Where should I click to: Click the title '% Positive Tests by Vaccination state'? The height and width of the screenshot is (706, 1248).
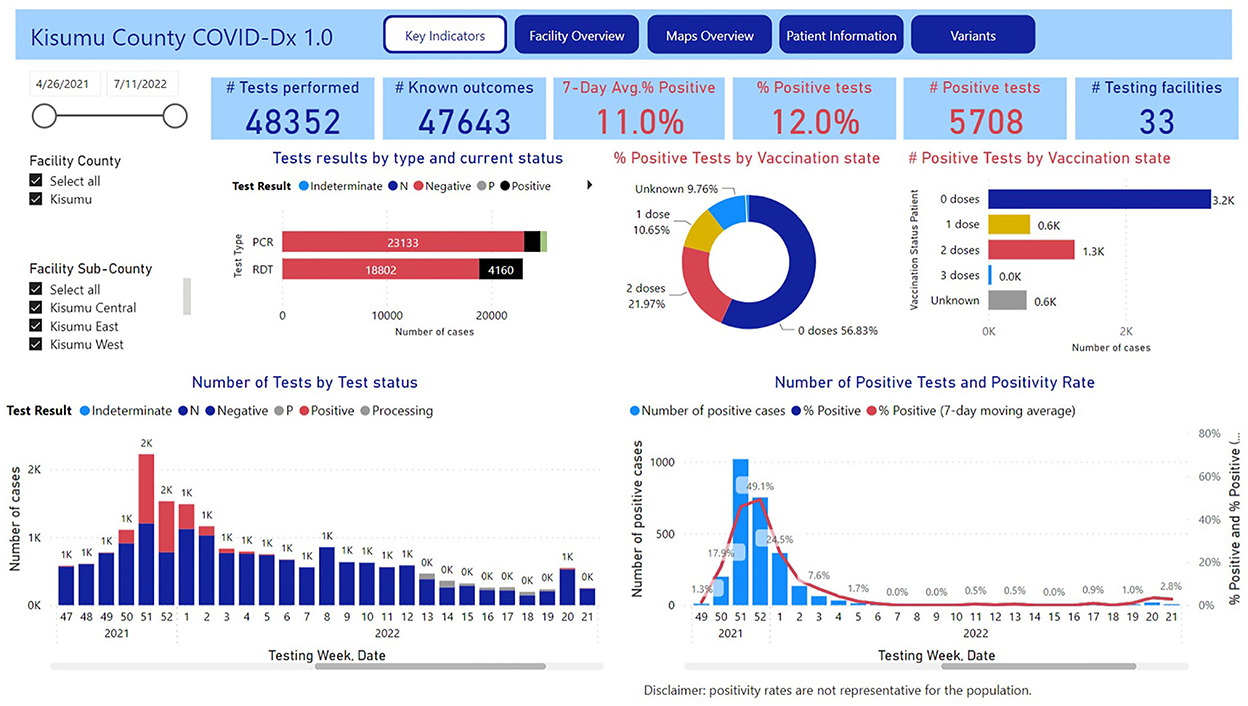tap(747, 158)
